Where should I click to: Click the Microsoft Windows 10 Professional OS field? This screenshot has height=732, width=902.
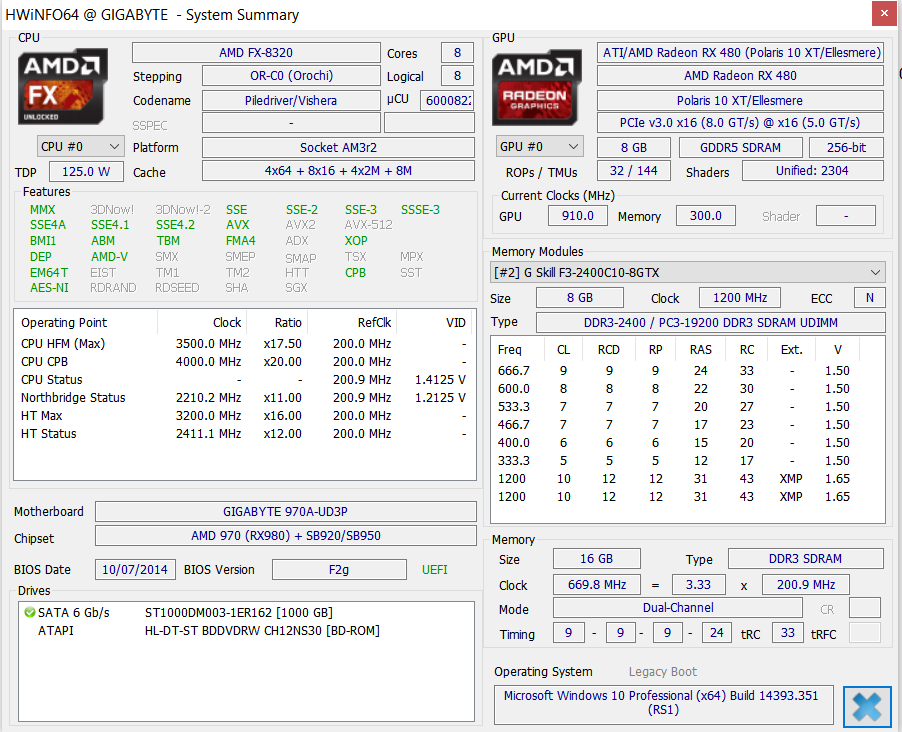coord(663,703)
